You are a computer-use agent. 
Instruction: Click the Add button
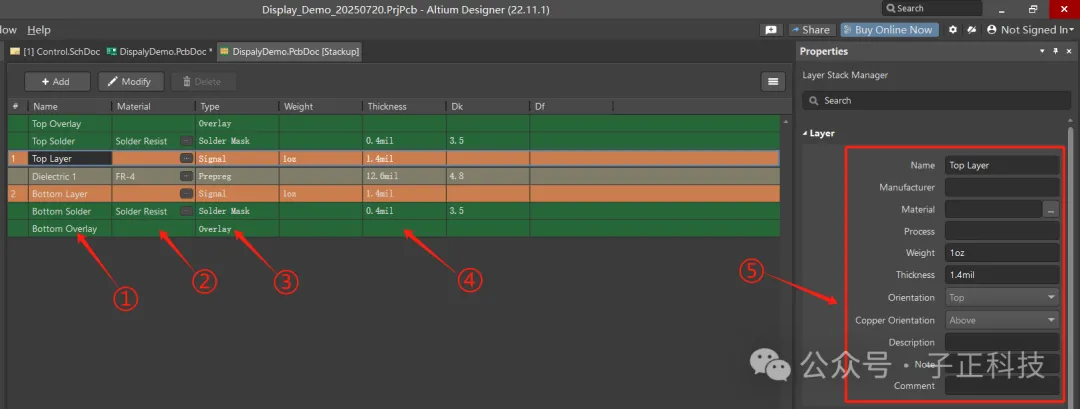(57, 81)
